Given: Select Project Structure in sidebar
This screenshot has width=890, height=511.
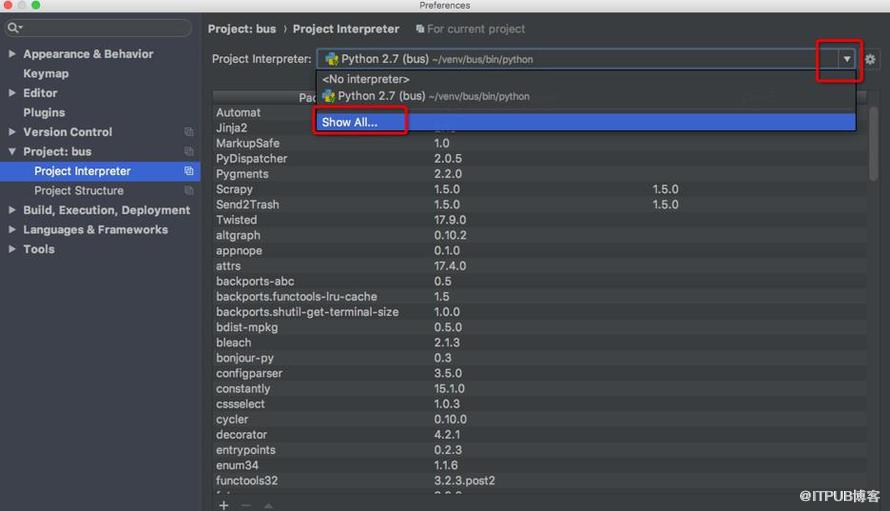Looking at the screenshot, I should click(79, 191).
